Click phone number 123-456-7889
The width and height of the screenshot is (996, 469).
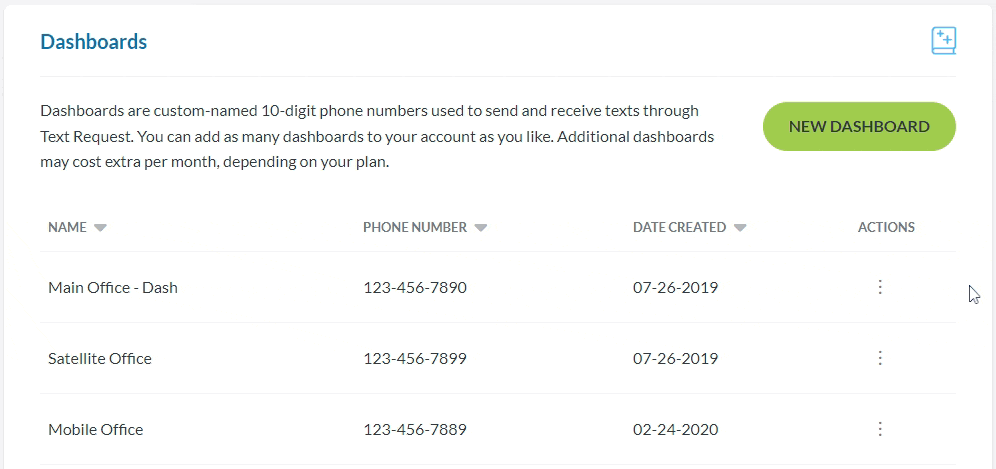click(x=415, y=430)
